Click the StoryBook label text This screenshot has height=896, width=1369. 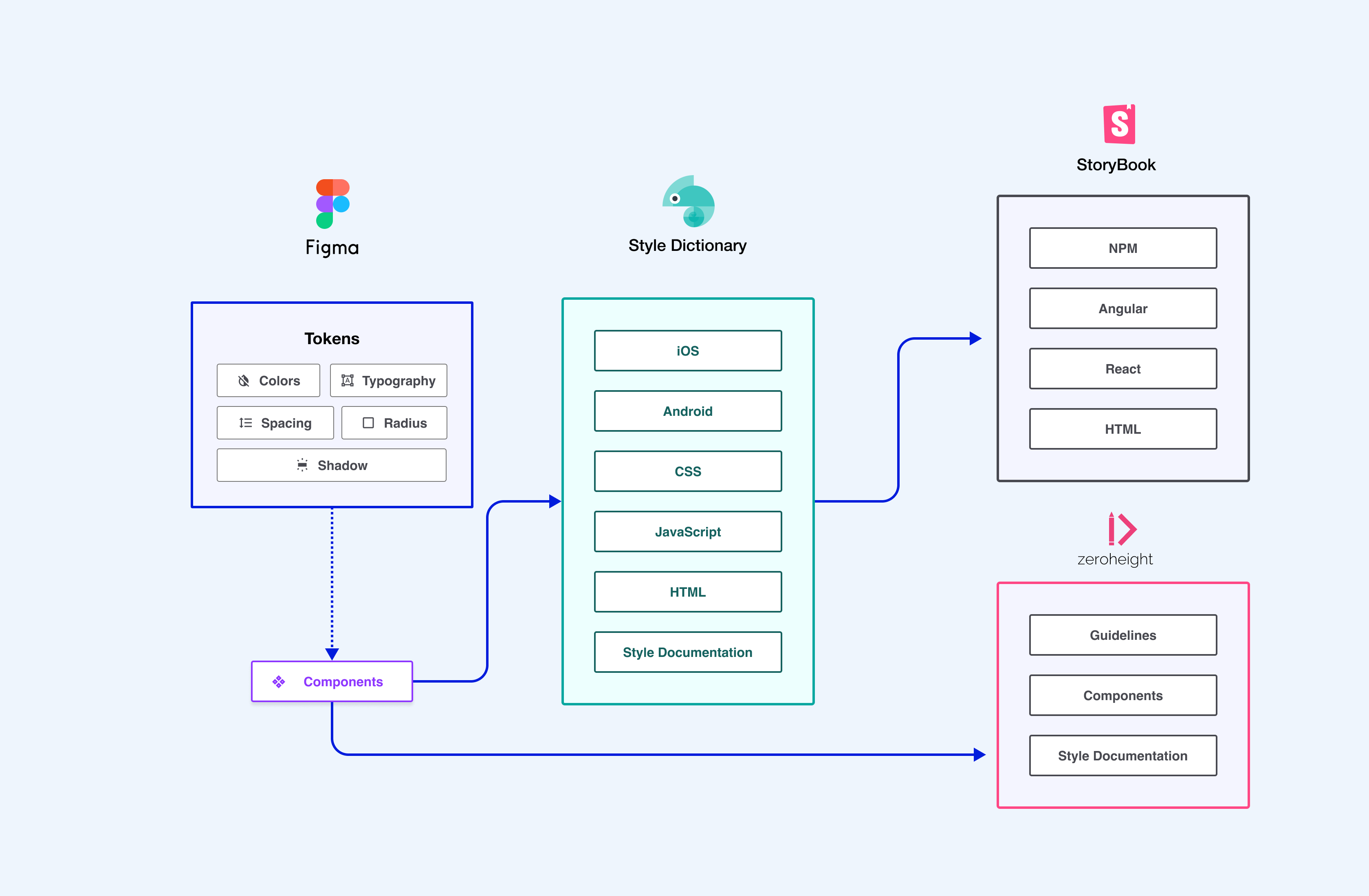click(x=1116, y=165)
